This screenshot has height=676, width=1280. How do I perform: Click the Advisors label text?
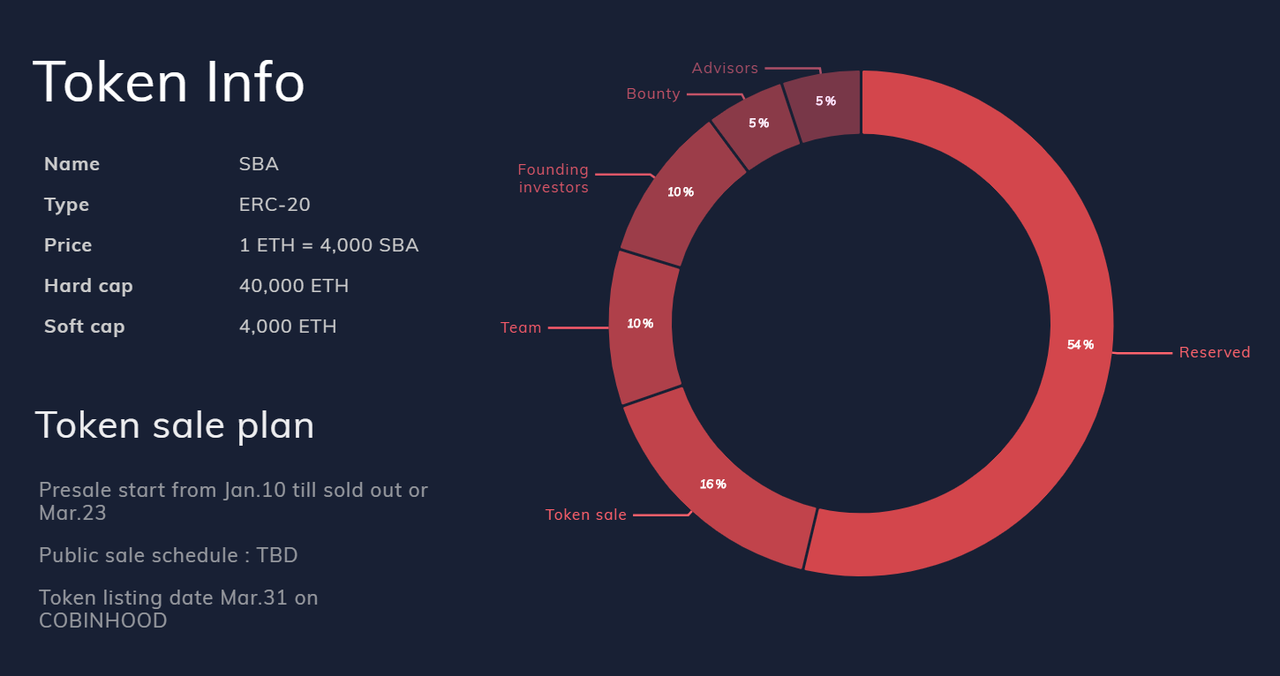[x=725, y=68]
